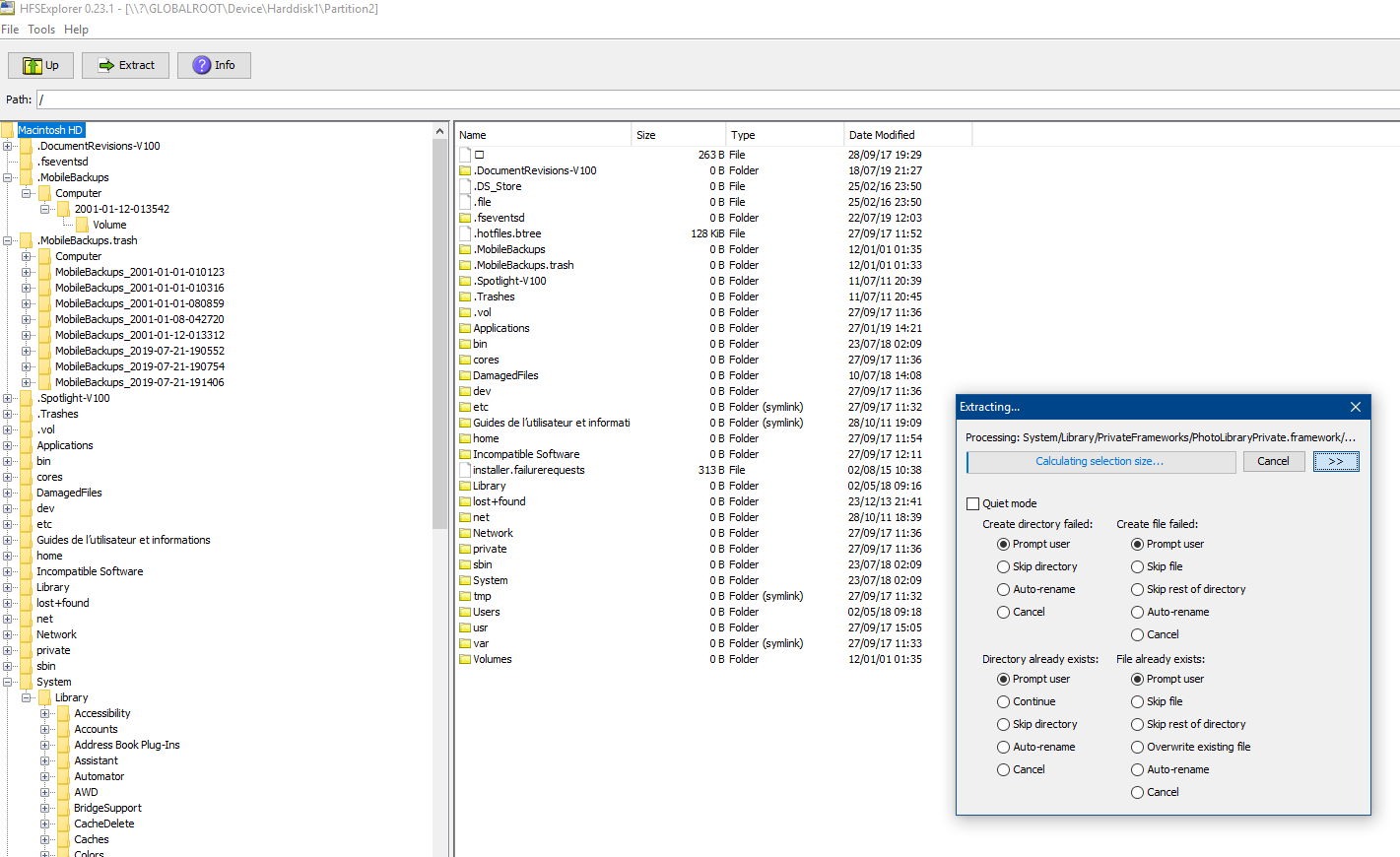Click the cores folder icon in the tree
Viewport: 1400px width, 857px height.
(27, 477)
